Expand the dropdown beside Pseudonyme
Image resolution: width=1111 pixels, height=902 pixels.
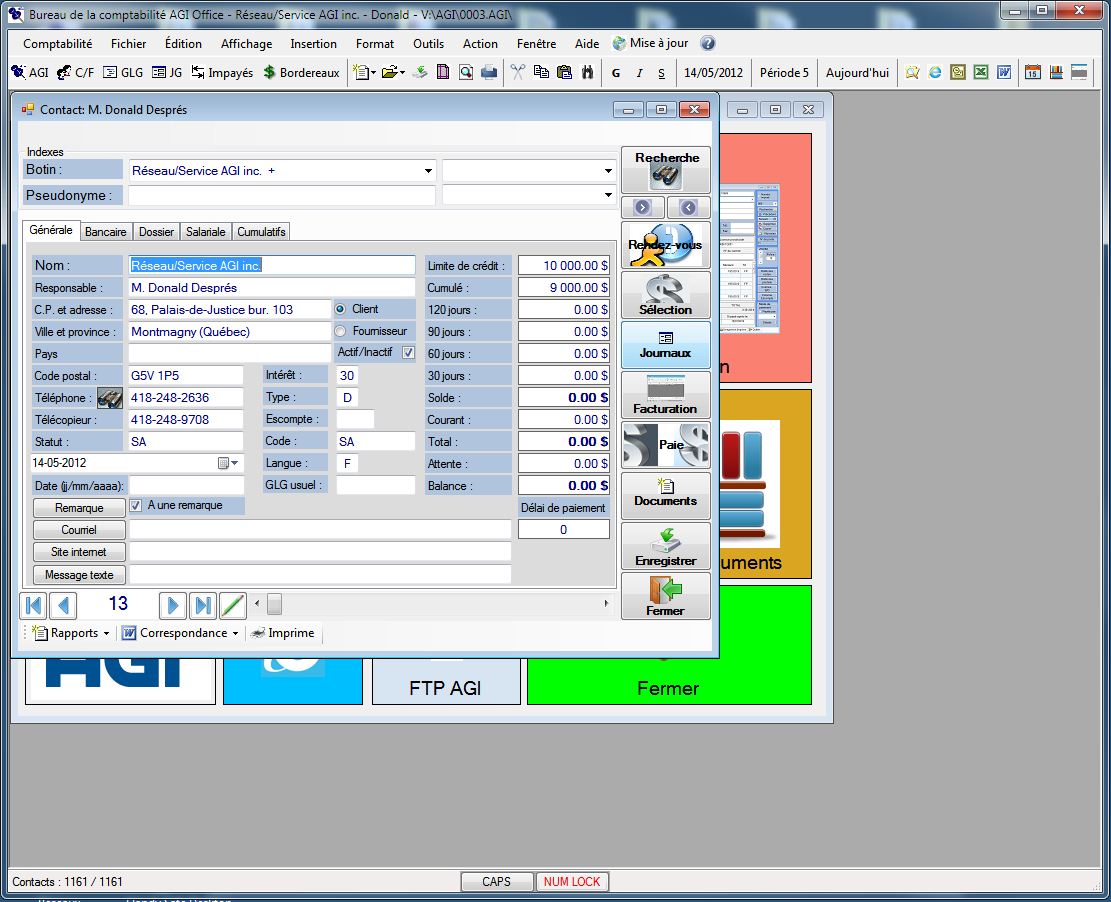click(x=608, y=195)
